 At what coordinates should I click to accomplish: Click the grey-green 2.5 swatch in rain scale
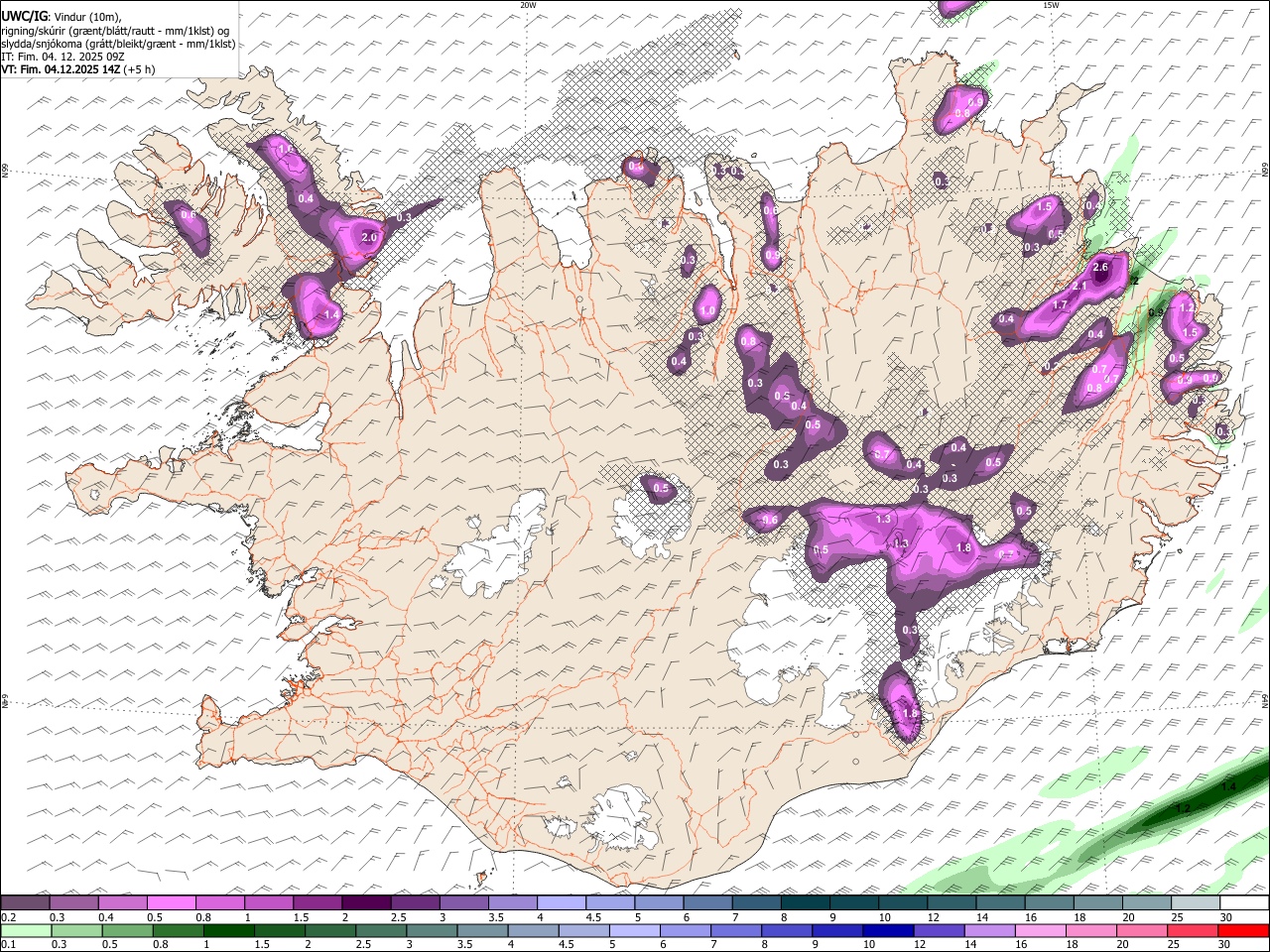[x=381, y=930]
